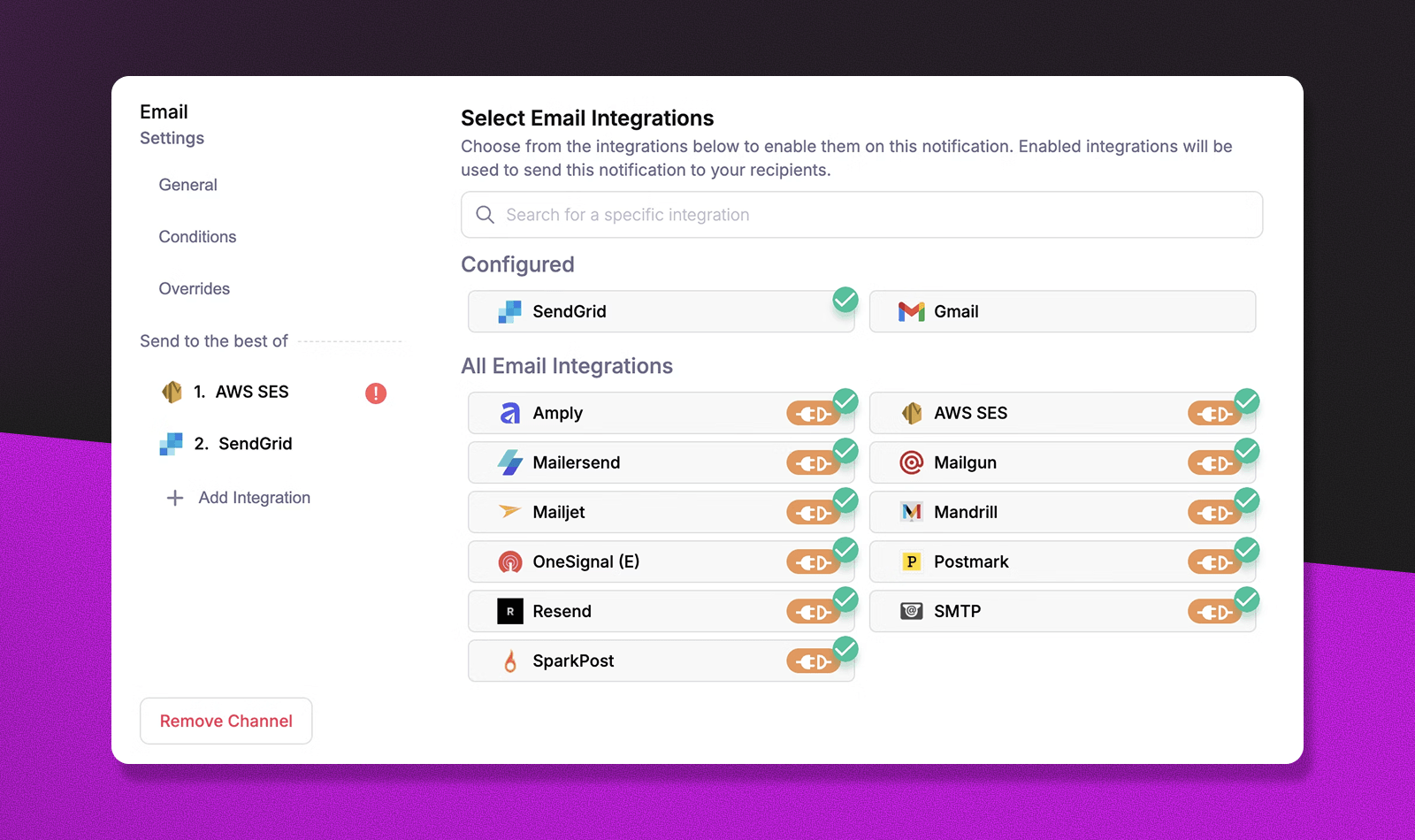Click the Resend logo icon
This screenshot has height=840, width=1415.
[510, 611]
